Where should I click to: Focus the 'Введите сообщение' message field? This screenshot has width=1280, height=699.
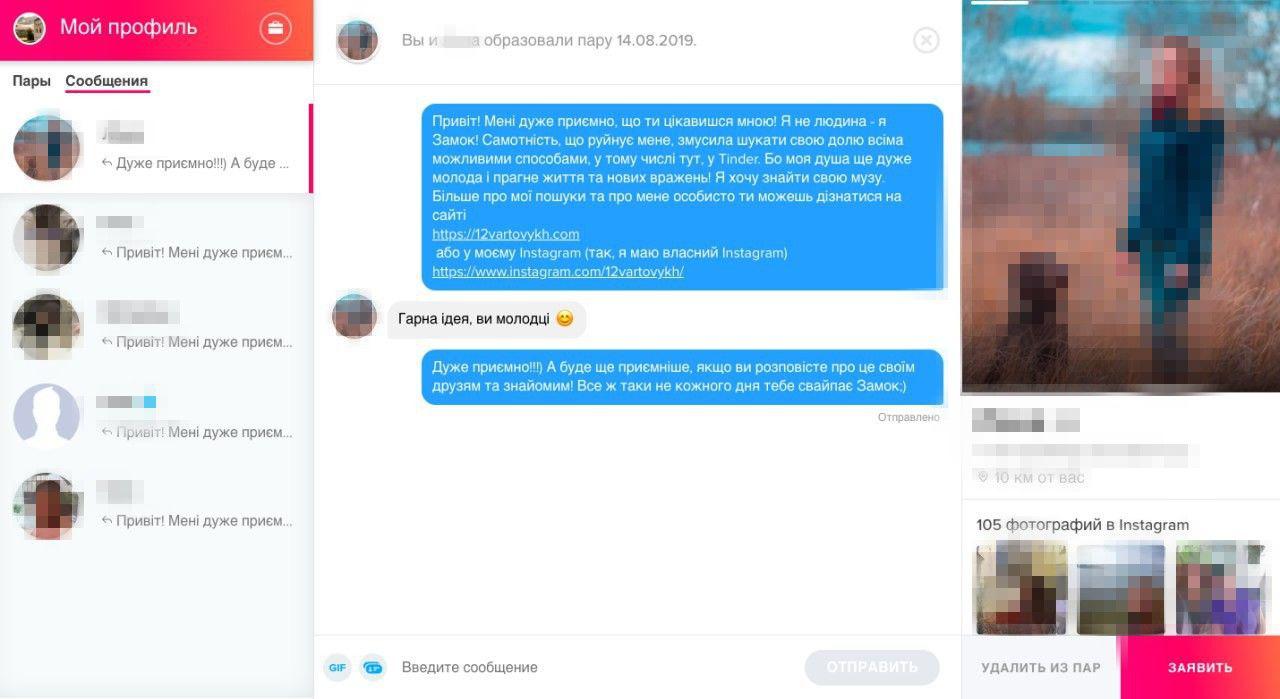tap(597, 667)
